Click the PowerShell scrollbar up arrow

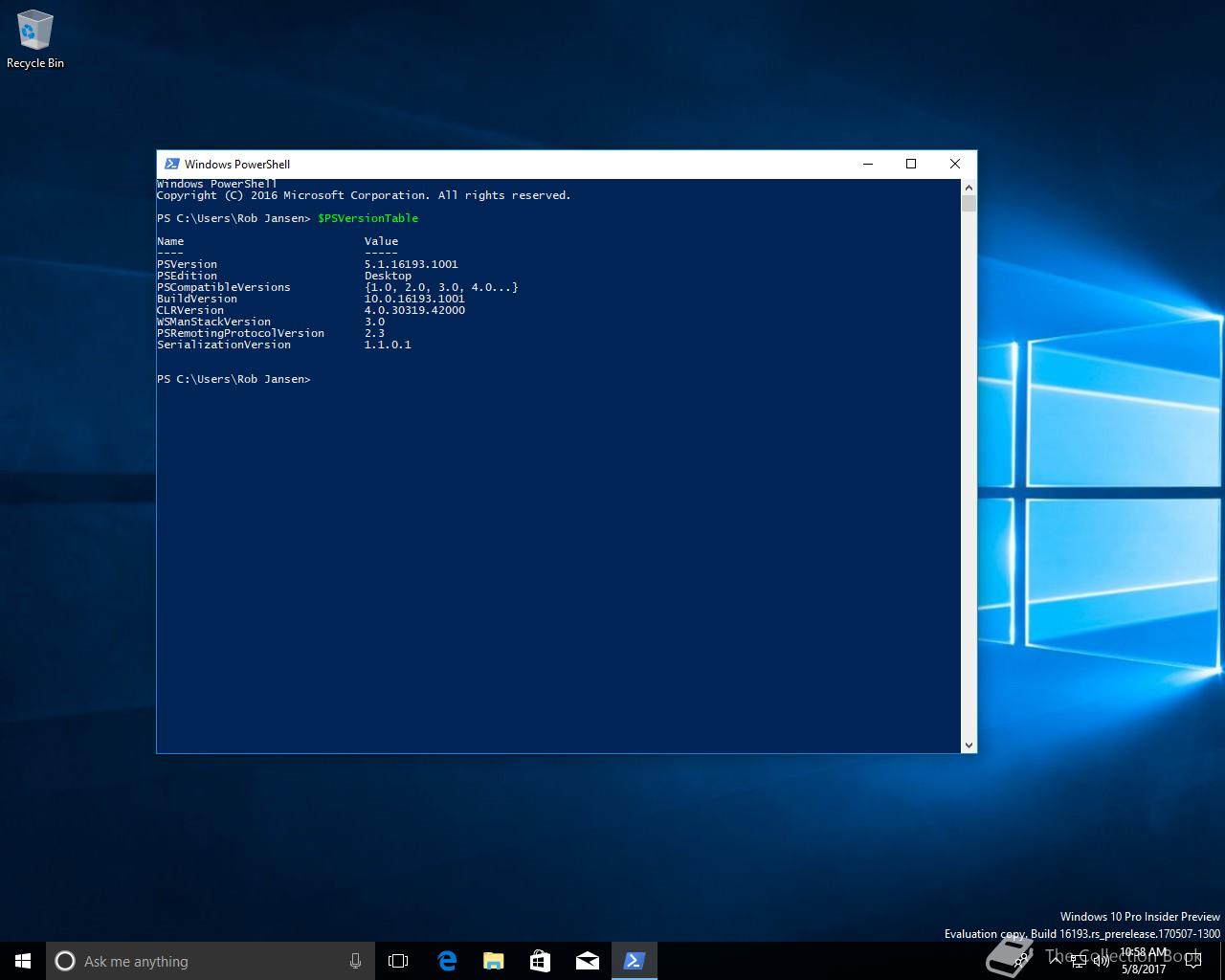pos(969,188)
